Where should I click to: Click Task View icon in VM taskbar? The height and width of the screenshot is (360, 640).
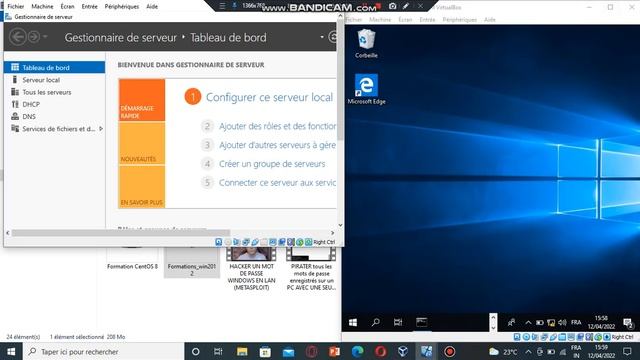click(x=398, y=322)
